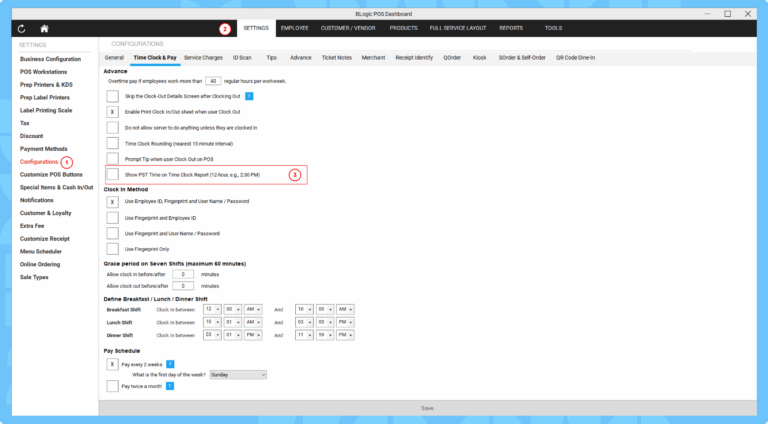The height and width of the screenshot is (424, 768).
Task: Open first day of the week dropdown
Action: 238,375
